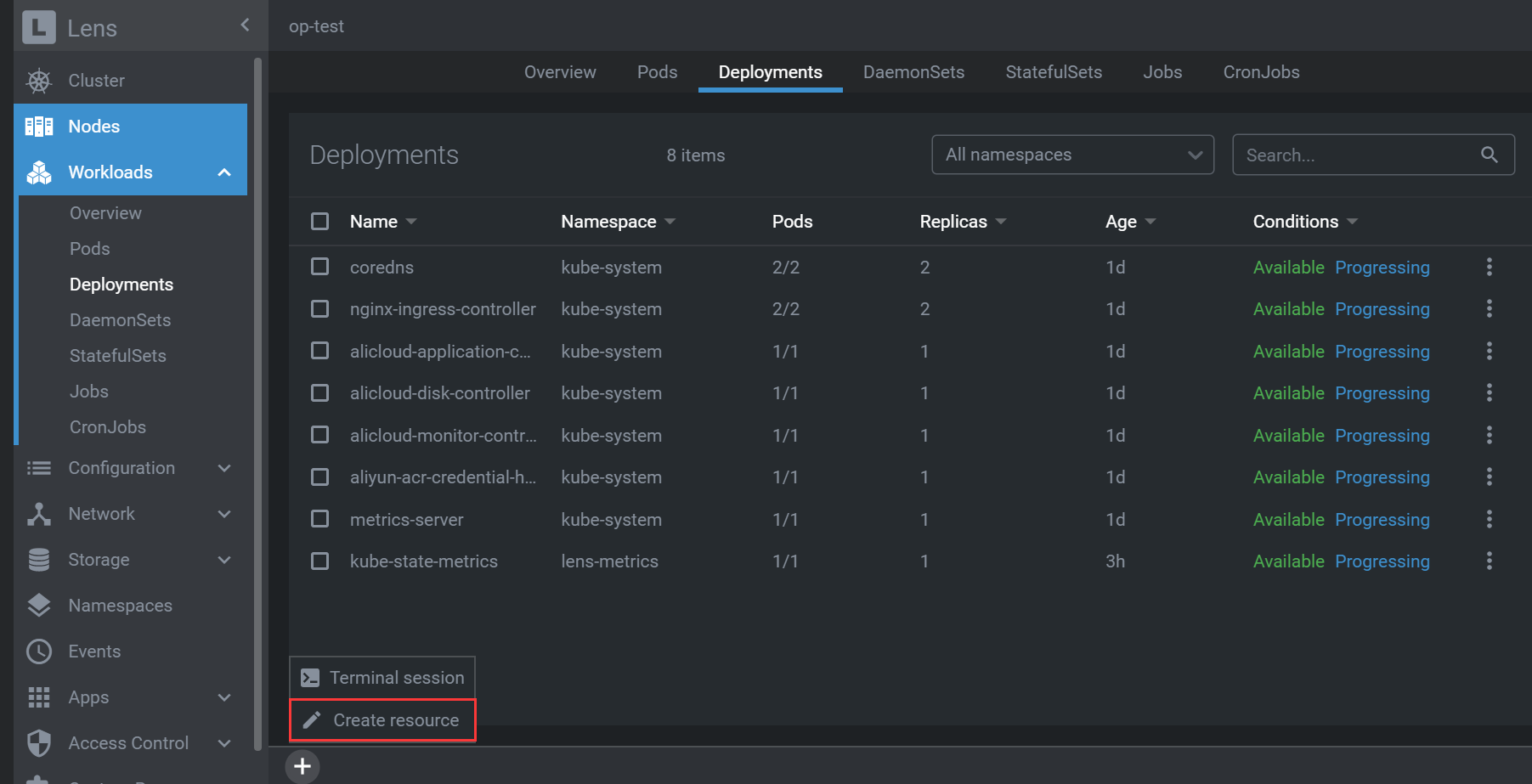
Task: Select the Nodes icon in sidebar
Action: tap(38, 126)
